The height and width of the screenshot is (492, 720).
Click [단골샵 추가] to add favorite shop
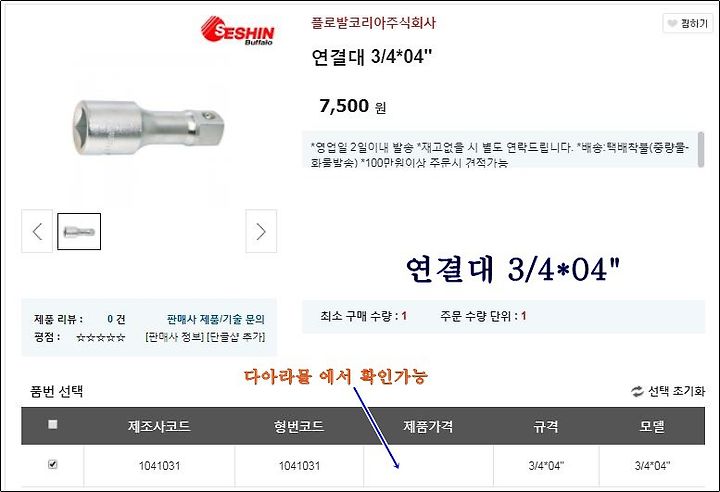236,337
